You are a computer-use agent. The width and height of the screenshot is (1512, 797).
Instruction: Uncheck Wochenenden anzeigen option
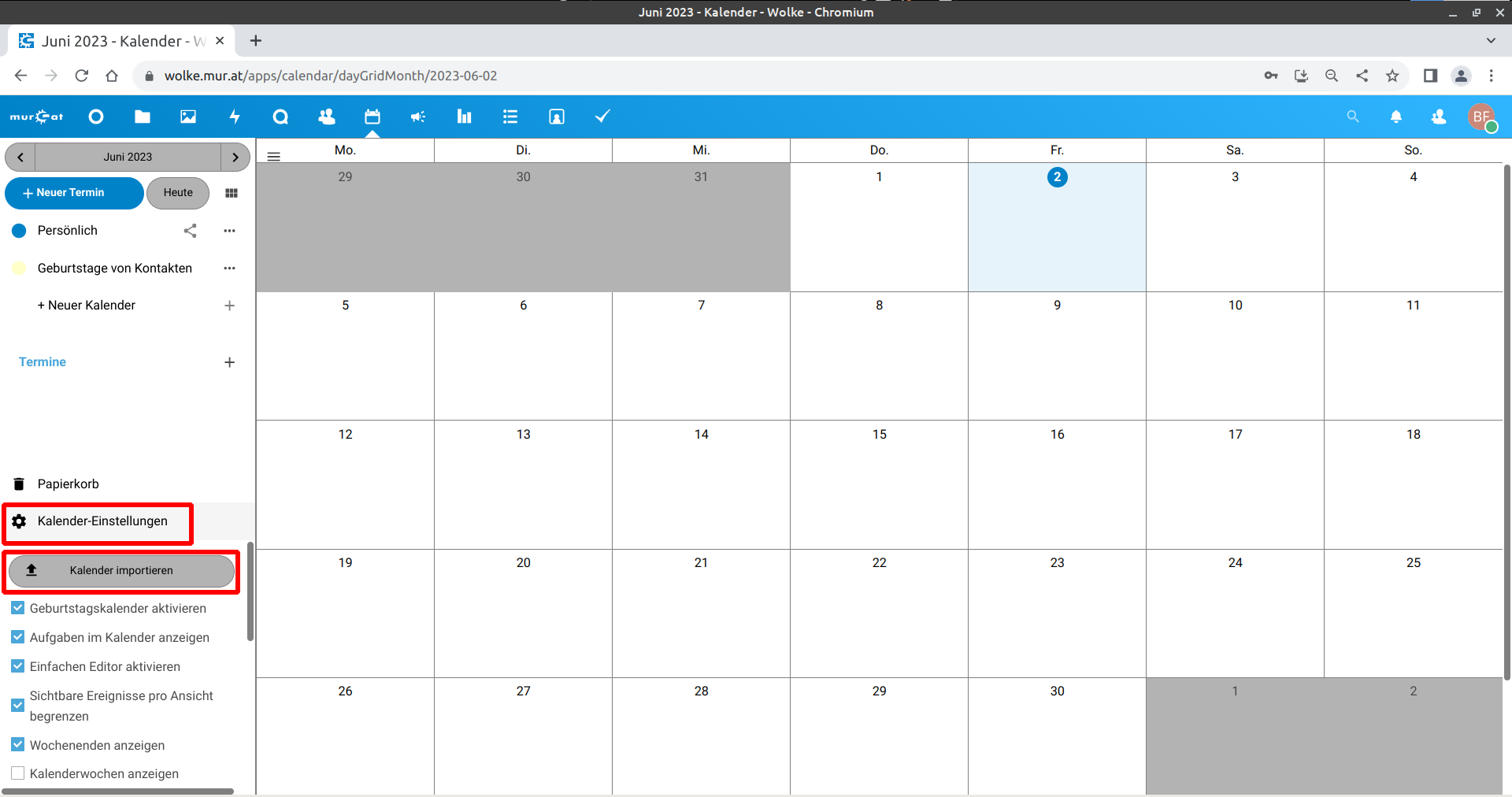pyautogui.click(x=18, y=744)
